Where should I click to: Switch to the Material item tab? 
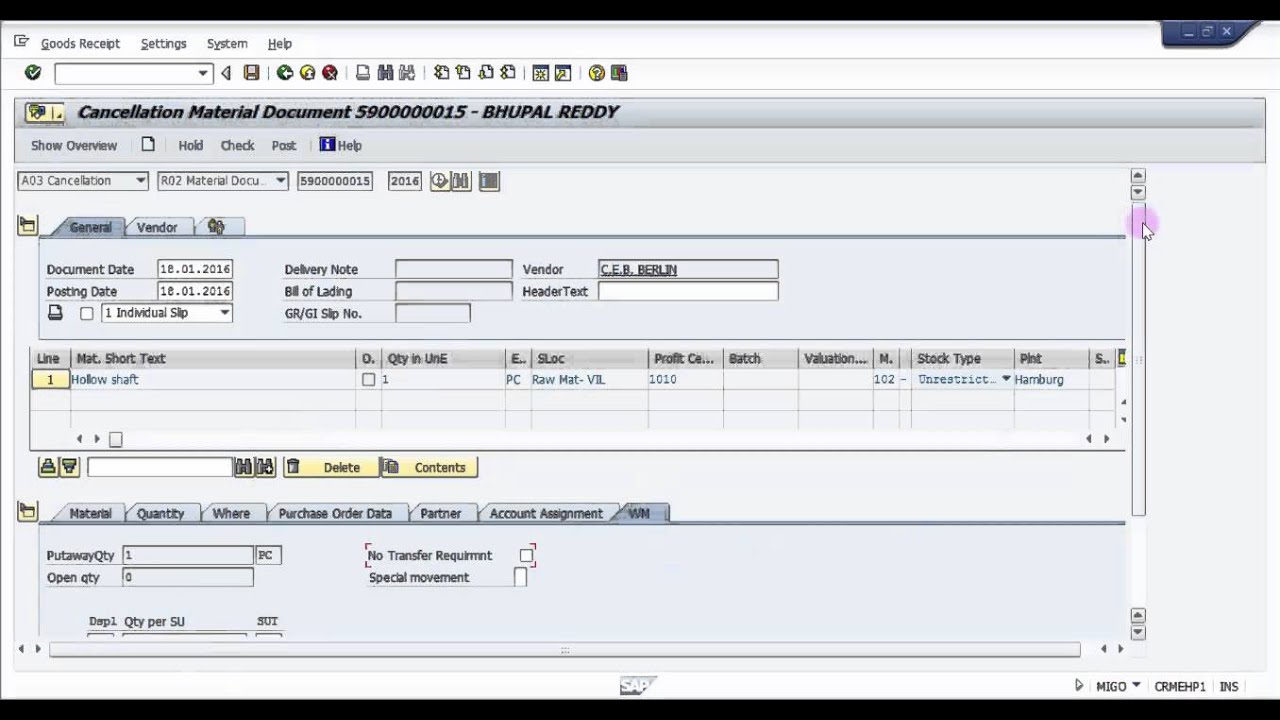[90, 513]
